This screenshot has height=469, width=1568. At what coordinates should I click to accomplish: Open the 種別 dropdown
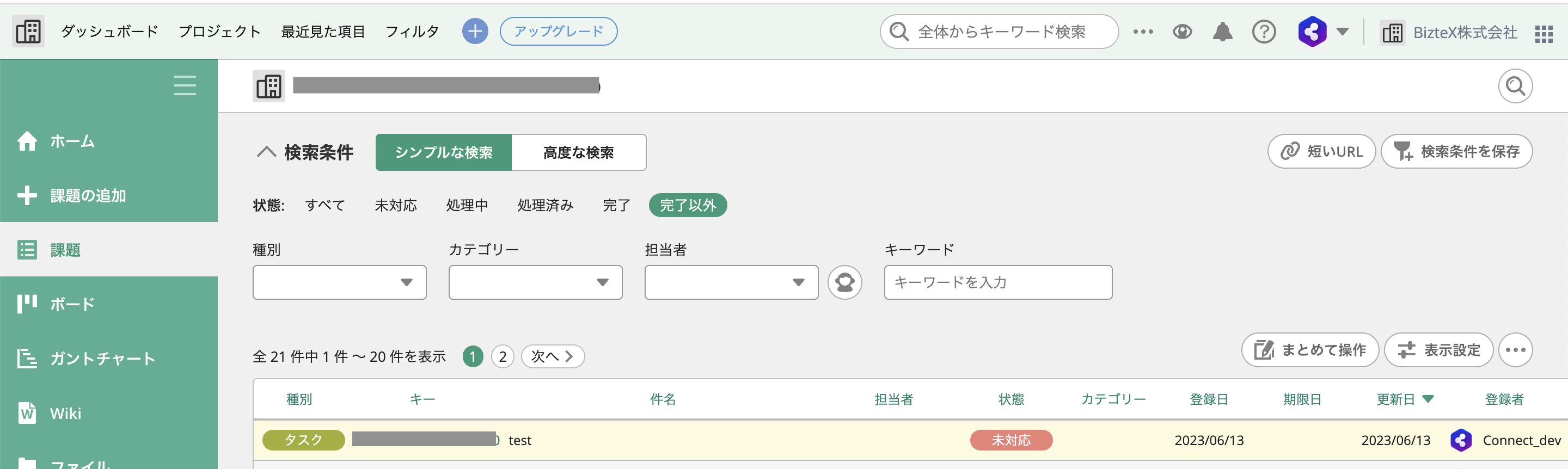[x=340, y=282]
